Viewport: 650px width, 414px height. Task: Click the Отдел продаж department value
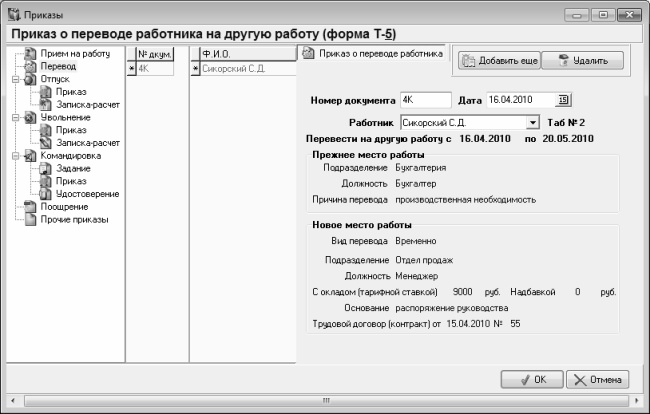tap(424, 260)
